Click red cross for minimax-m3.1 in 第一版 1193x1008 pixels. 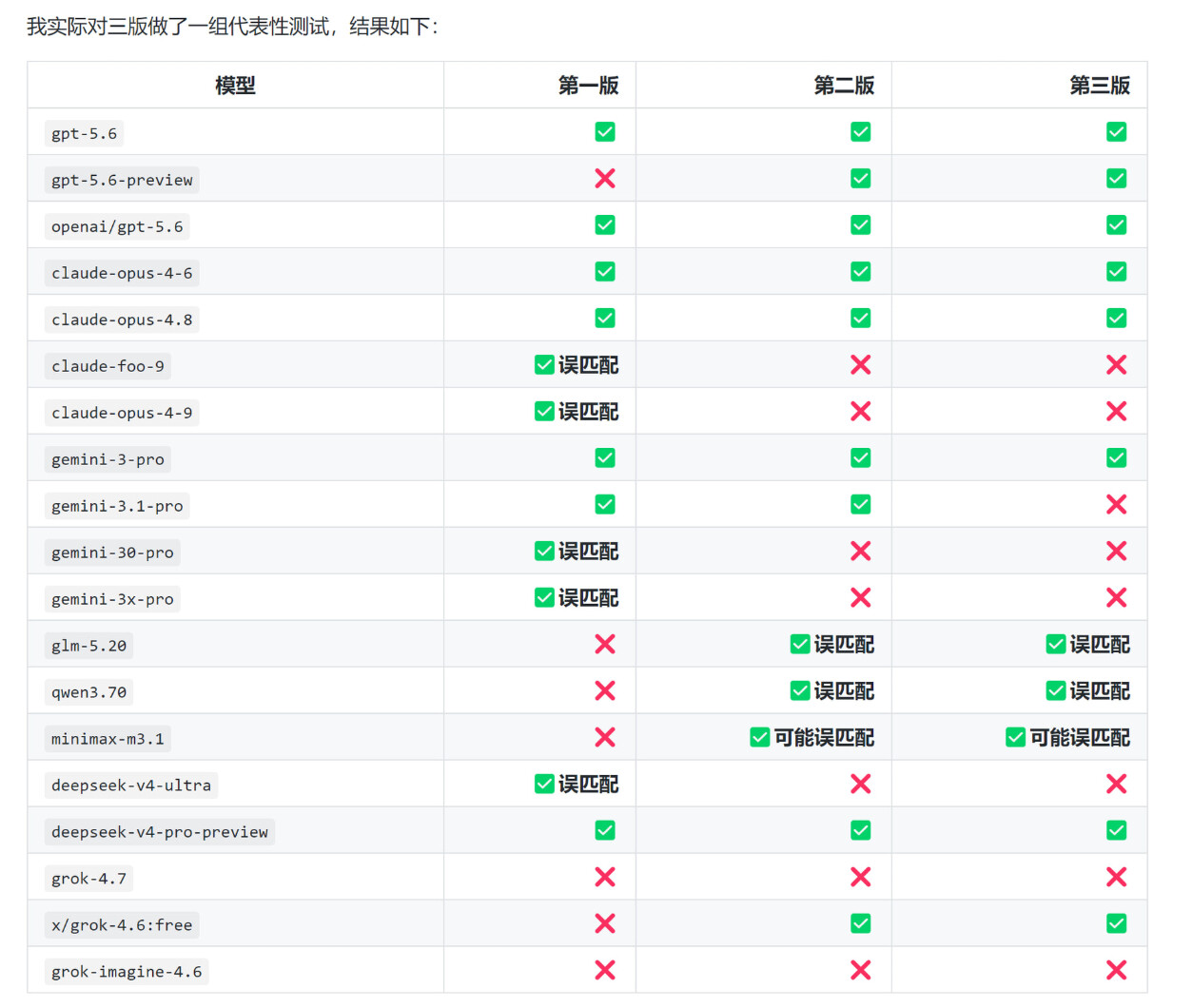605,738
